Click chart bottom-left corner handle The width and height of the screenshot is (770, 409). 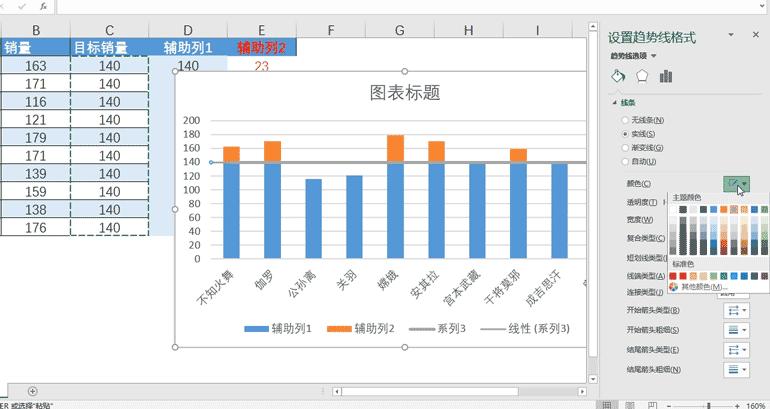(x=175, y=348)
